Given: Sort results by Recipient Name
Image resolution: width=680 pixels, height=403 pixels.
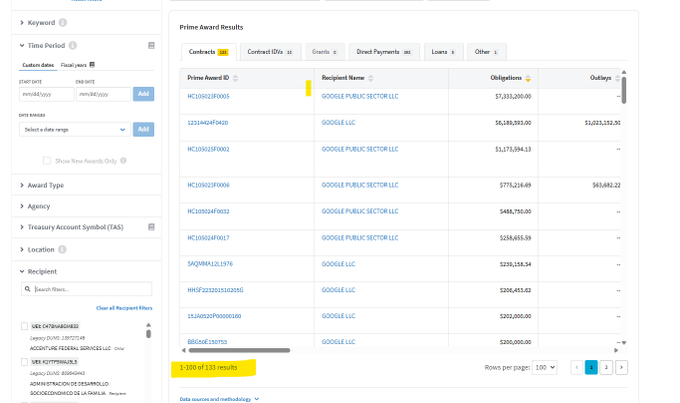Looking at the screenshot, I should point(371,78).
